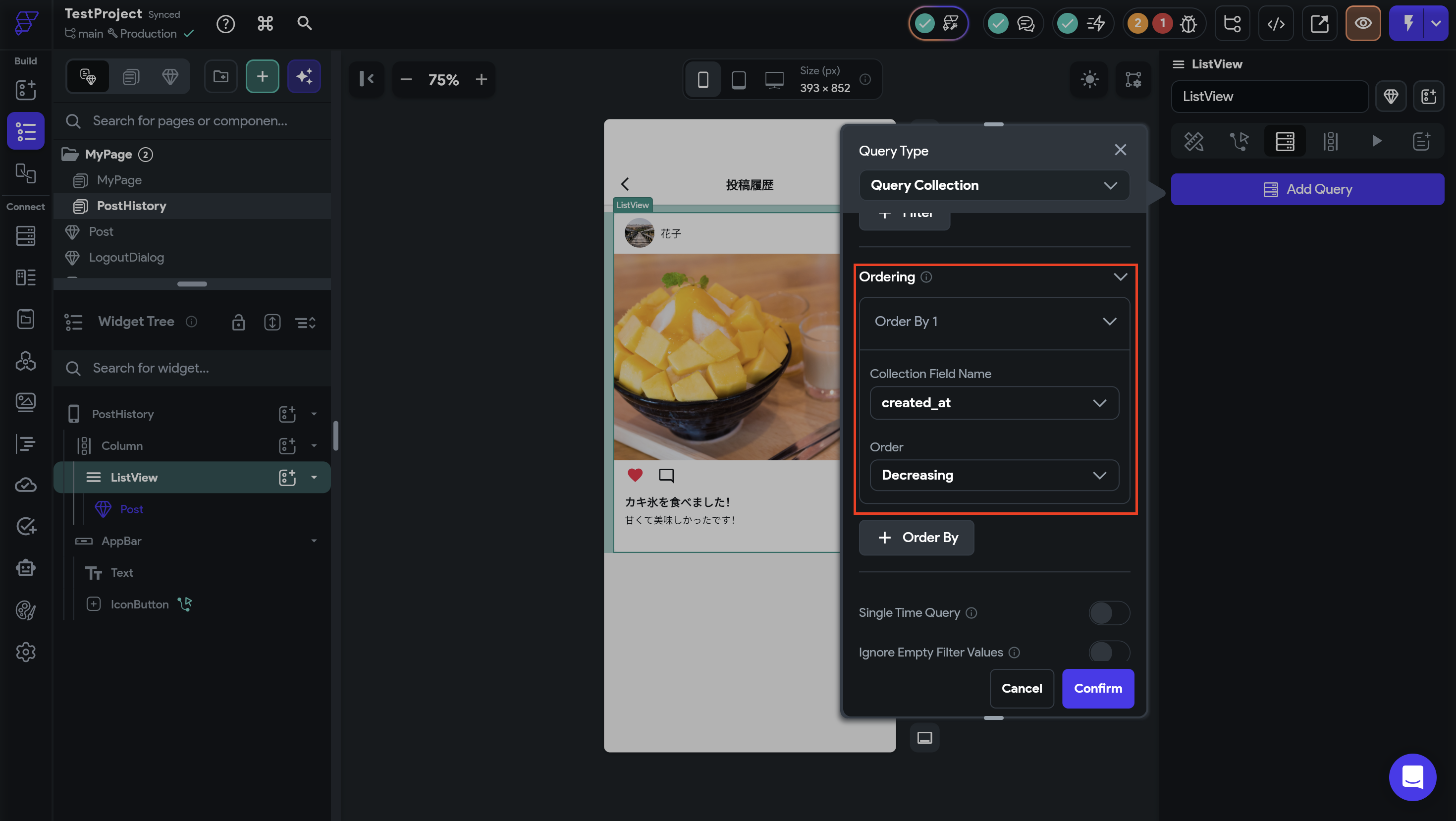Viewport: 1456px width, 821px height.
Task: Open the preview eye icon
Action: coord(1363,24)
